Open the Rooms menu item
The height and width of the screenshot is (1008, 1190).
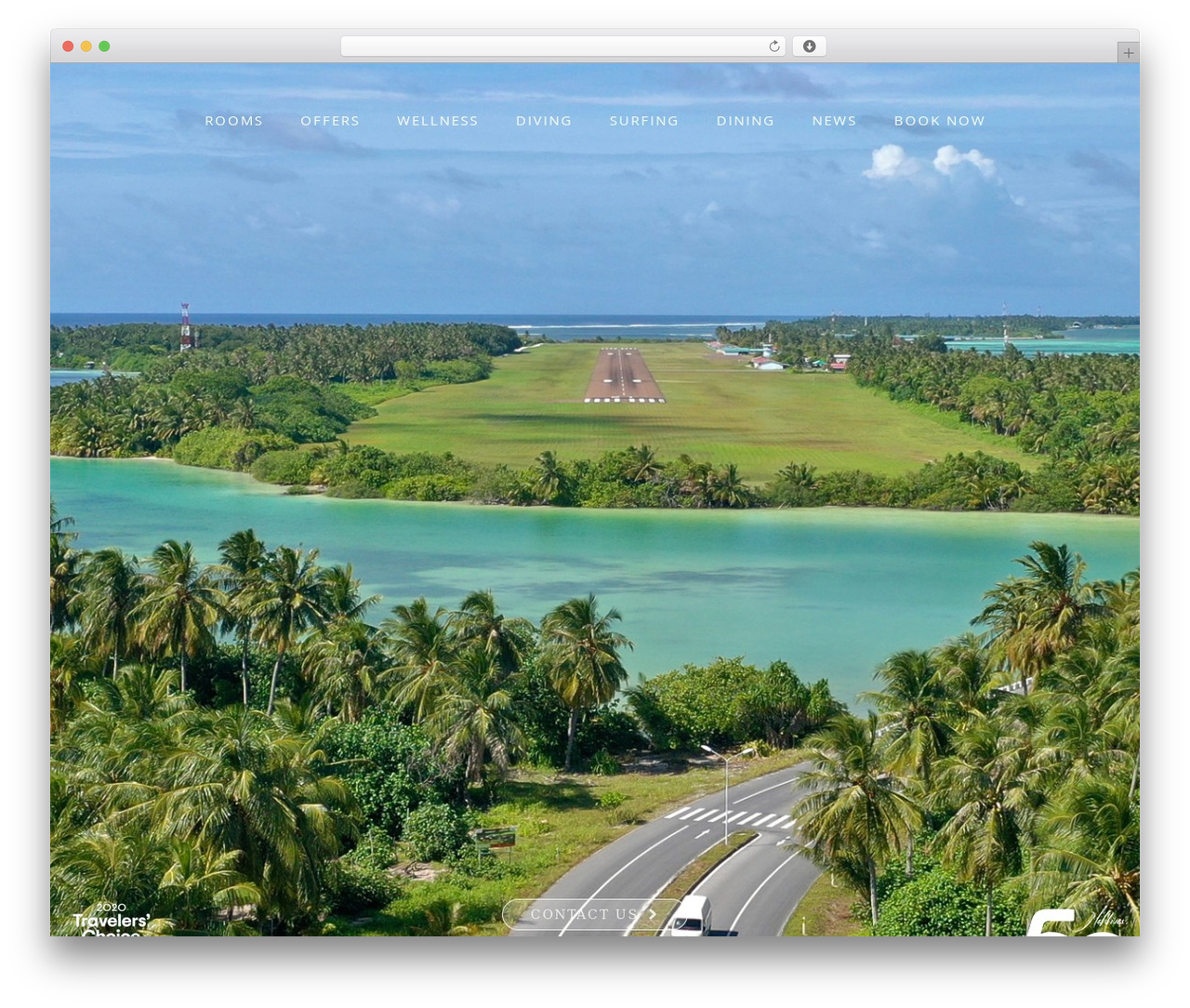(x=234, y=121)
